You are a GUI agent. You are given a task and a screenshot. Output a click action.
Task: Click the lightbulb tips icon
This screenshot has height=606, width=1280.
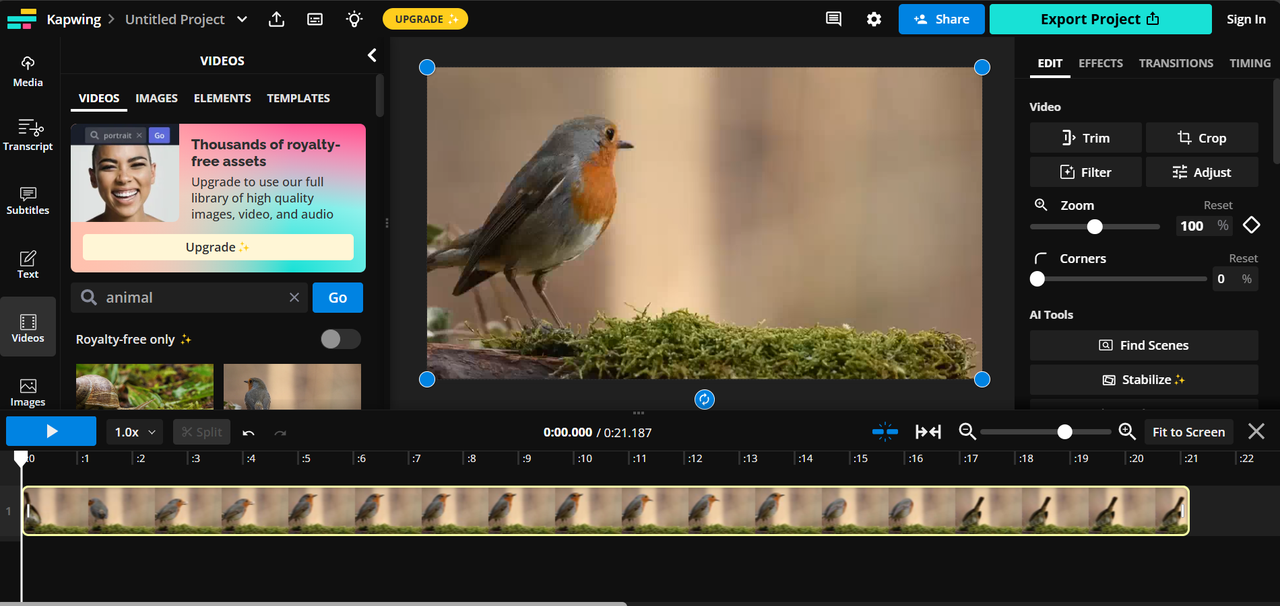pyautogui.click(x=354, y=19)
